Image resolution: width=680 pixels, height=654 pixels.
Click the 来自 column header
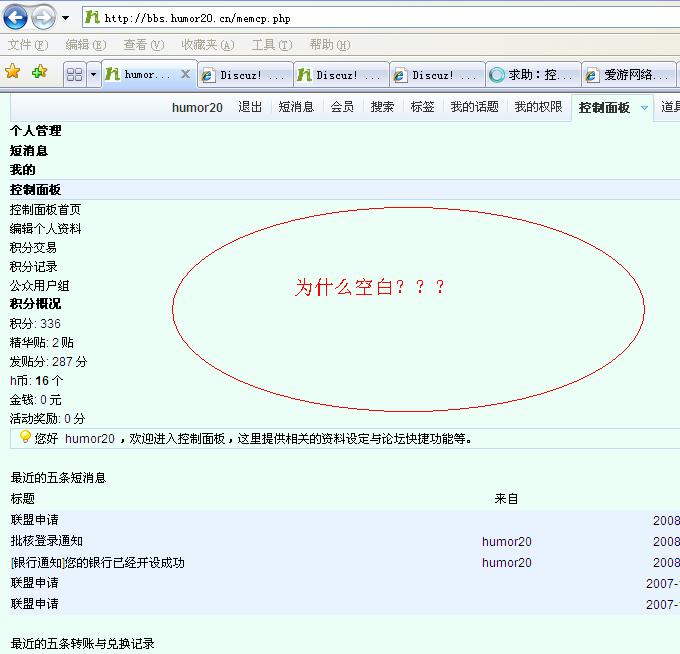[x=507, y=499]
